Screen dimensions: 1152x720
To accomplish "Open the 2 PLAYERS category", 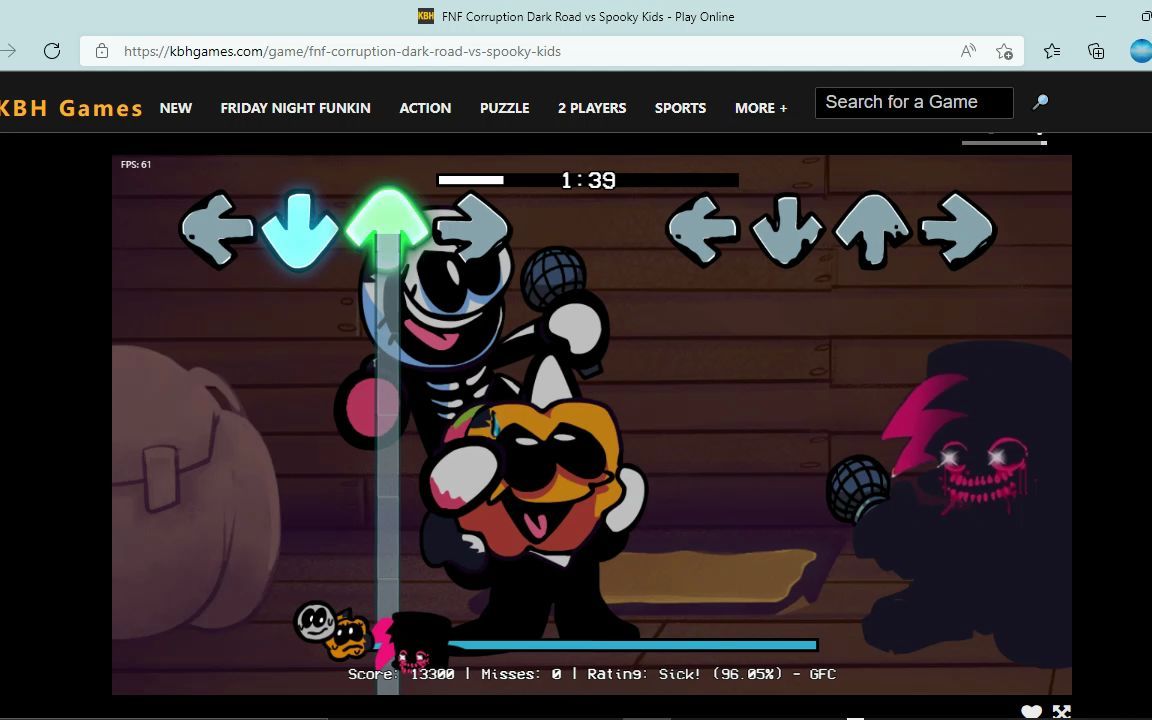I will pos(592,108).
